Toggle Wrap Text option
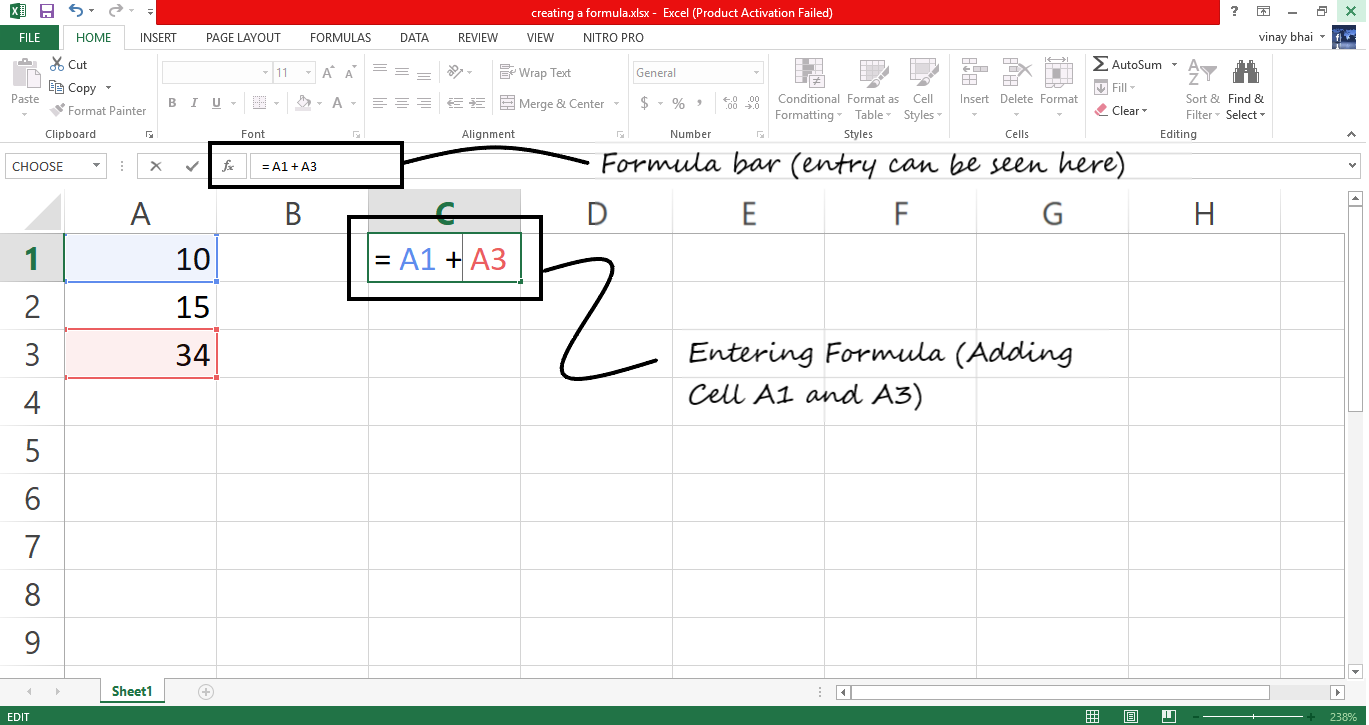Screen dimensions: 1369x725 pyautogui.click(x=536, y=73)
